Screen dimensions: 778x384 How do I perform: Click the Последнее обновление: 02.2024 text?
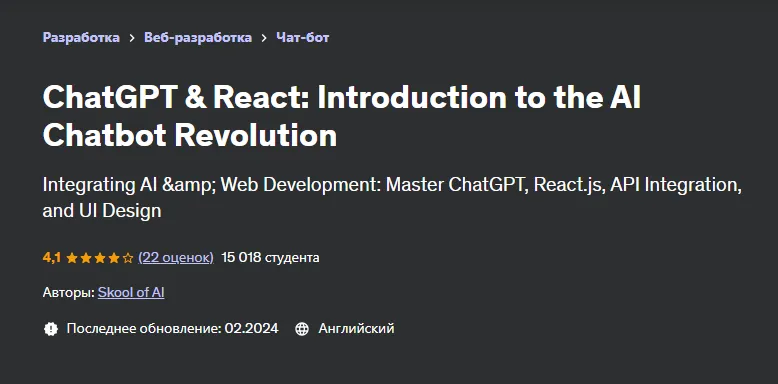(172, 328)
